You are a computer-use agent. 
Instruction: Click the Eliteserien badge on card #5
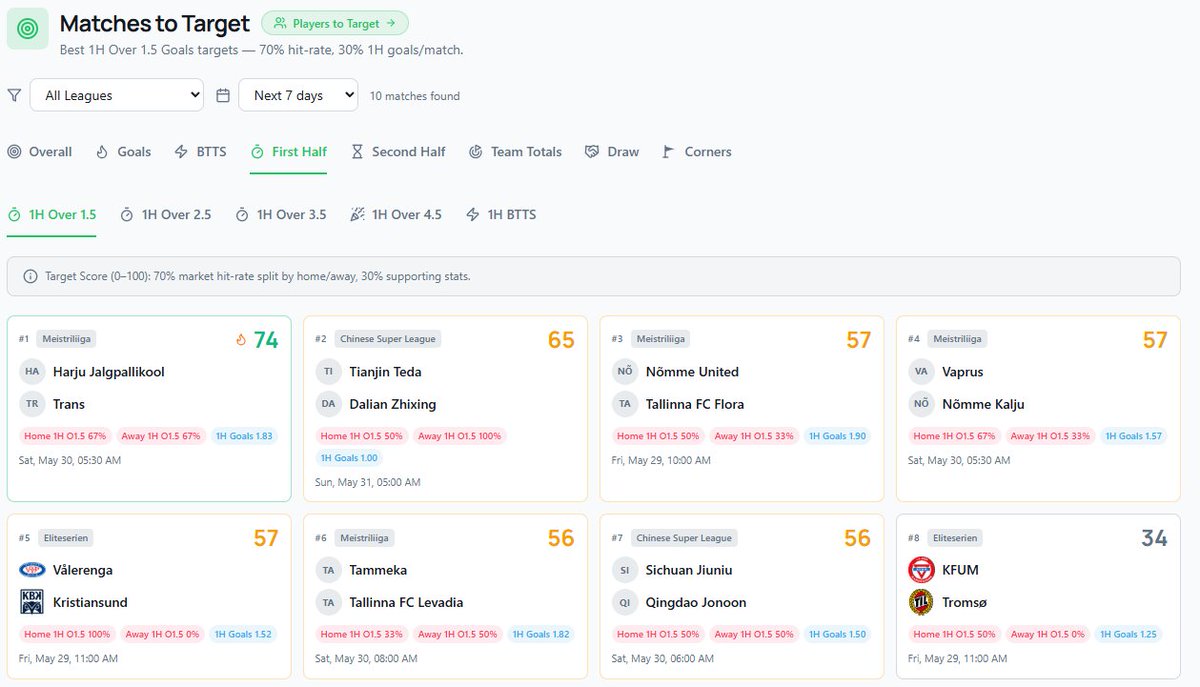tap(65, 538)
